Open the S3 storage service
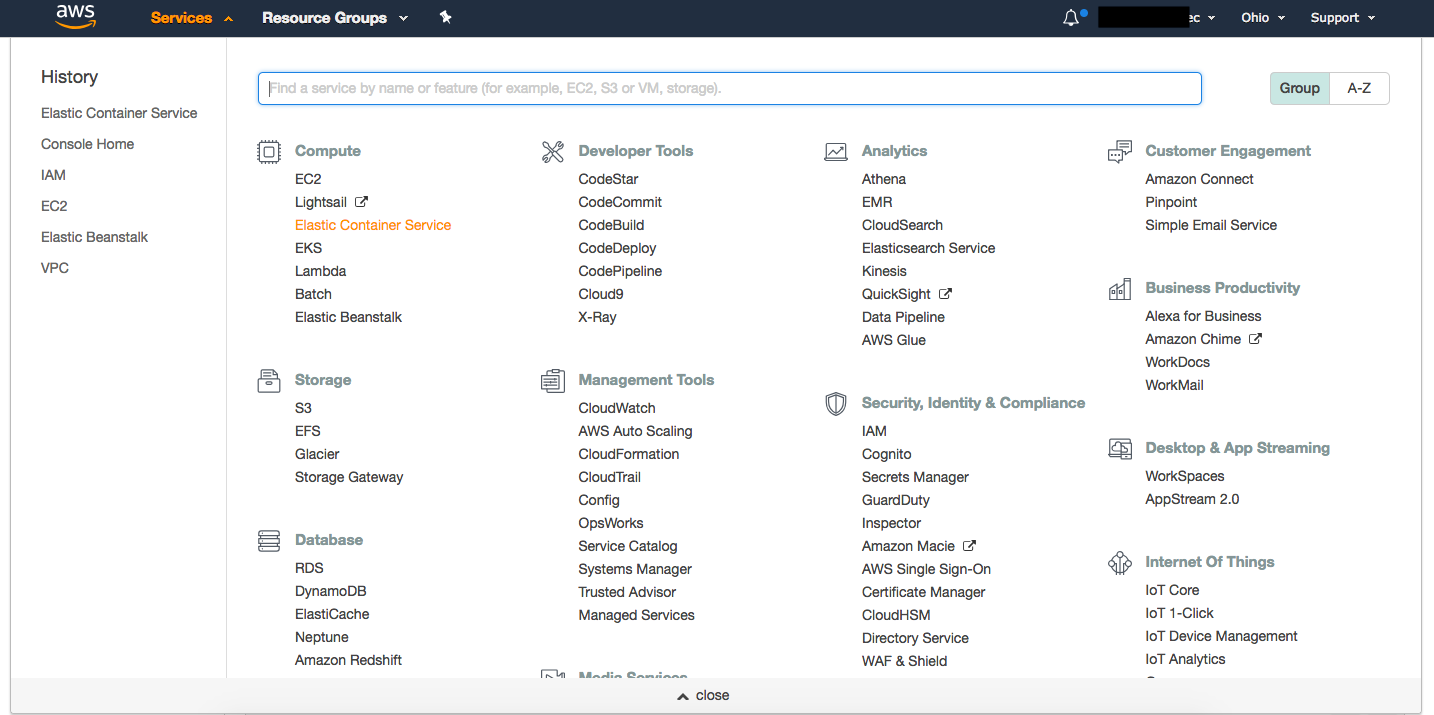The height and width of the screenshot is (715, 1434). (x=303, y=408)
